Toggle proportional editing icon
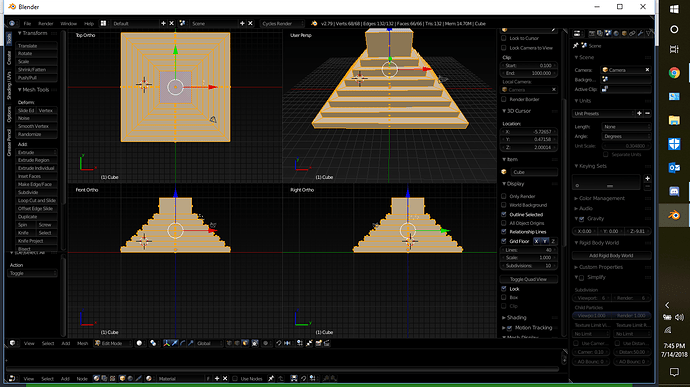This screenshot has height=387, width=690. [266, 343]
